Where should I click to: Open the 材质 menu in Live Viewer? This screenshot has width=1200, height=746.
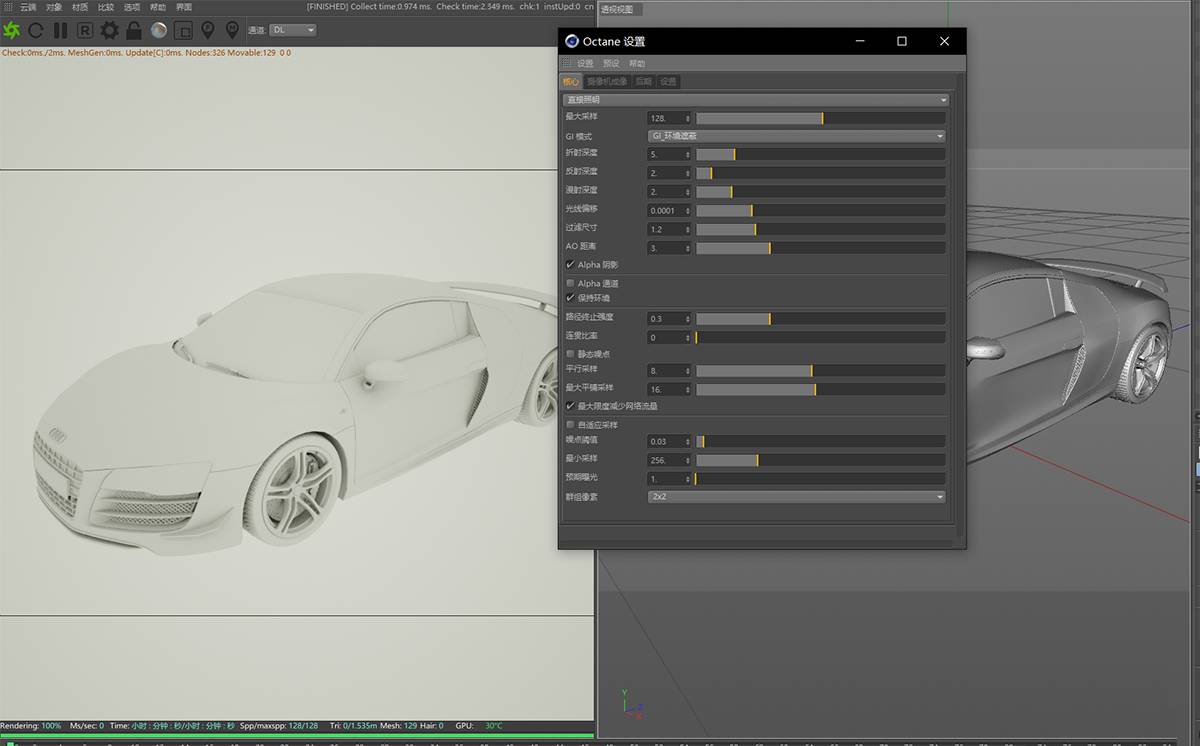[x=80, y=7]
